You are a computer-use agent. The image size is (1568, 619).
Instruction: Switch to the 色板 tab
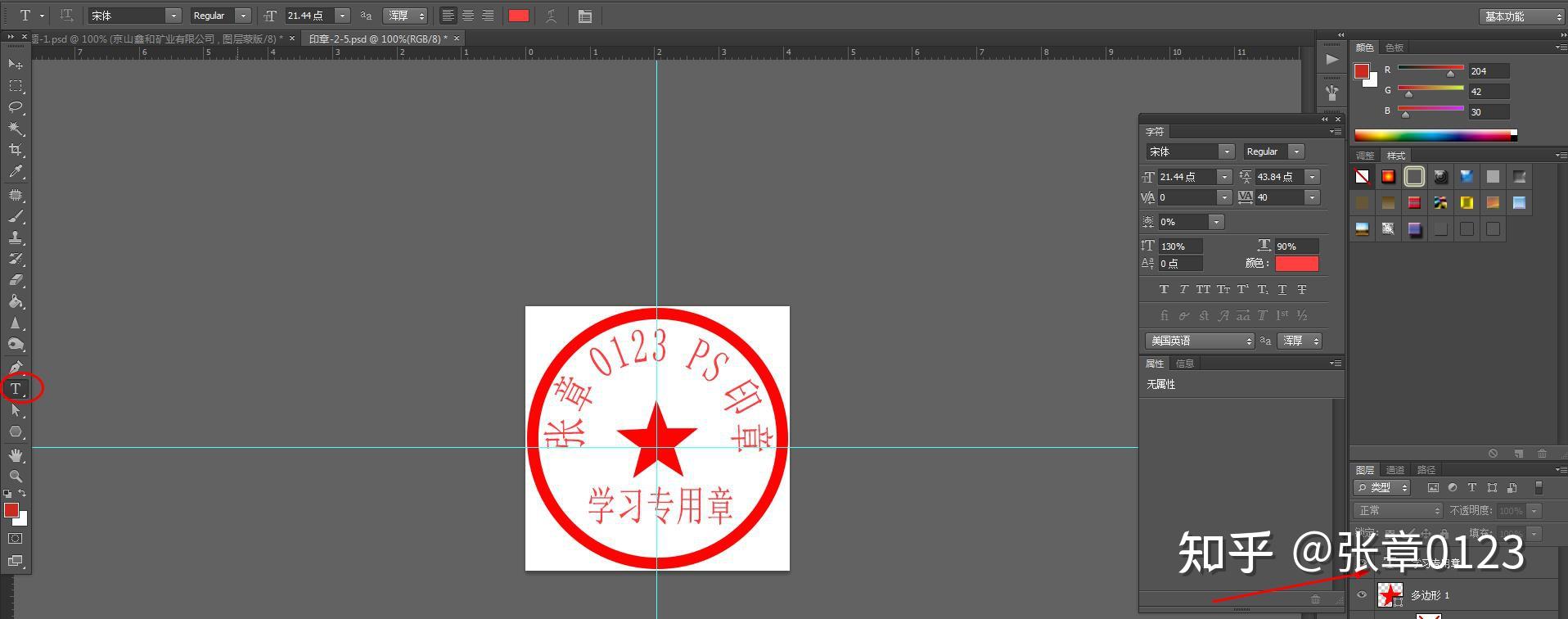point(1395,47)
